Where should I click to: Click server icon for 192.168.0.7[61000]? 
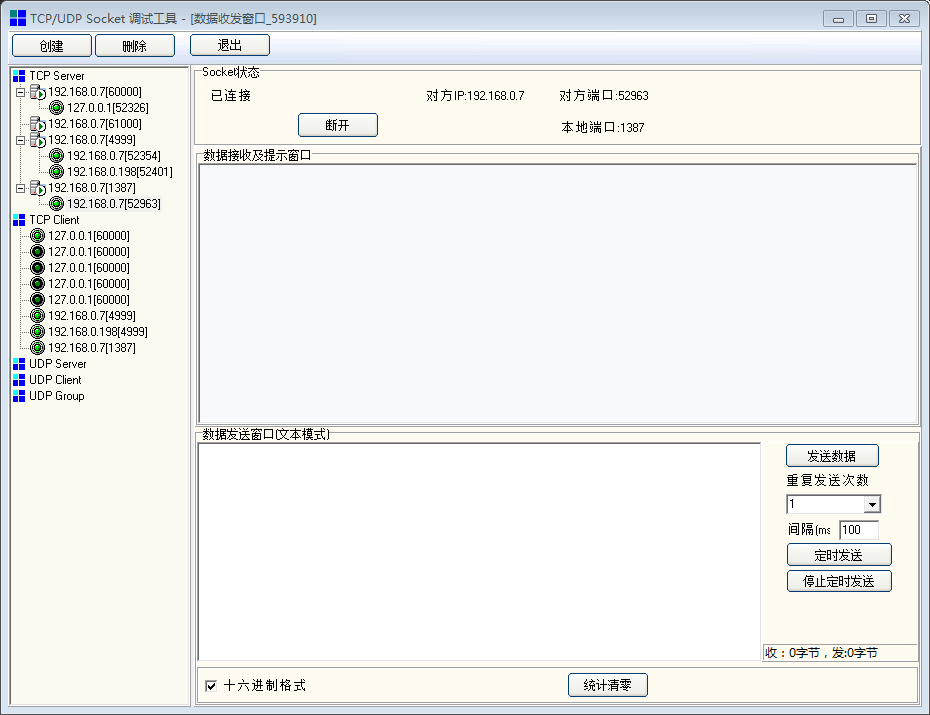[x=38, y=124]
